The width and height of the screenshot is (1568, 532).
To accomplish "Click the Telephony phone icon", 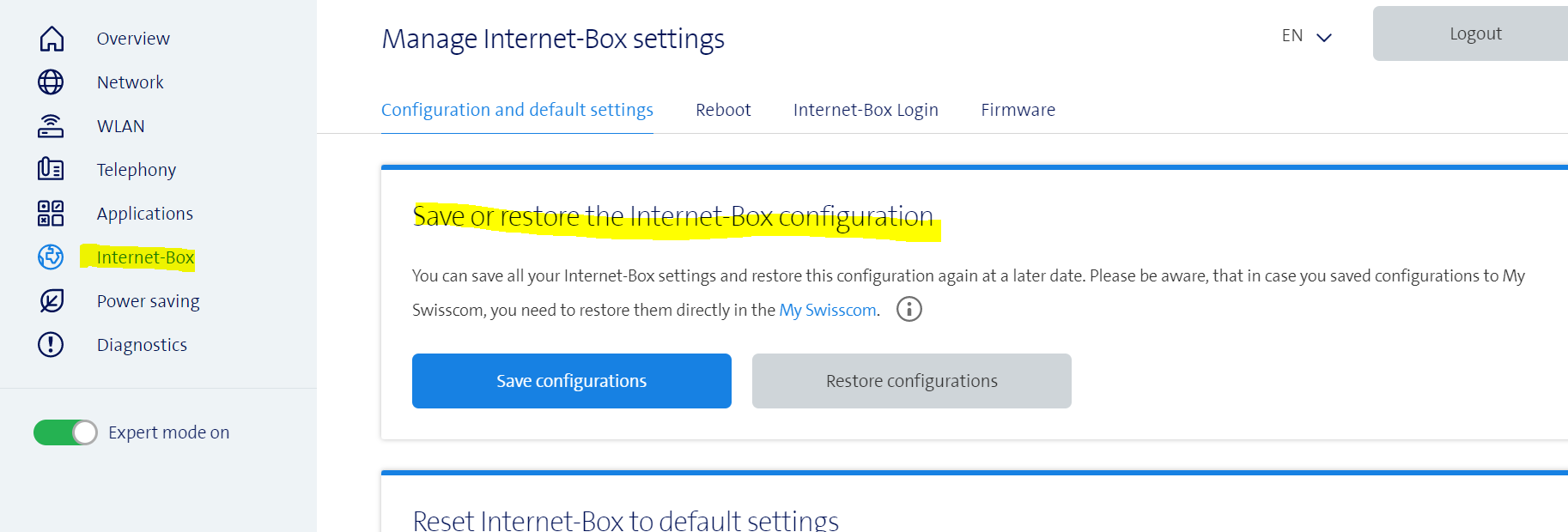I will [x=51, y=169].
